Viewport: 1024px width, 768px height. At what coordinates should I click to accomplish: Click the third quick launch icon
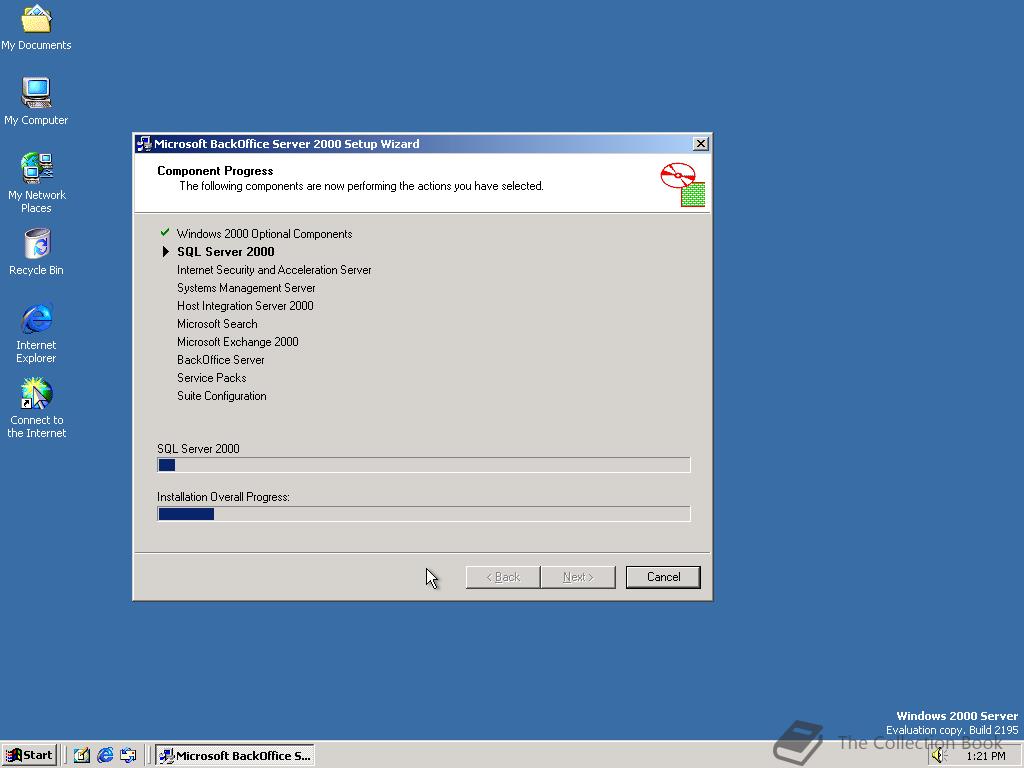(128, 756)
